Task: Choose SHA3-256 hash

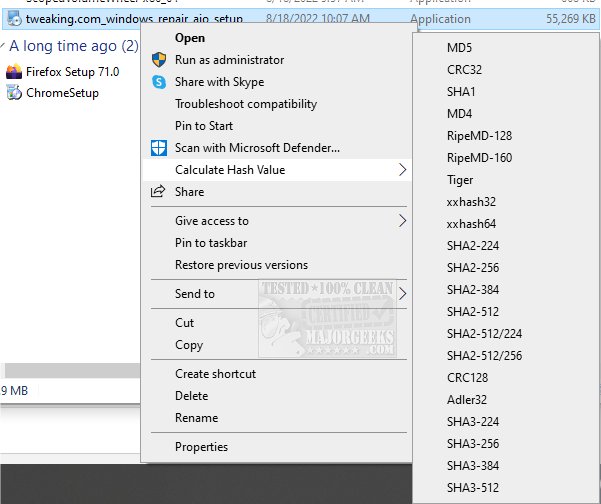Action: [506, 443]
